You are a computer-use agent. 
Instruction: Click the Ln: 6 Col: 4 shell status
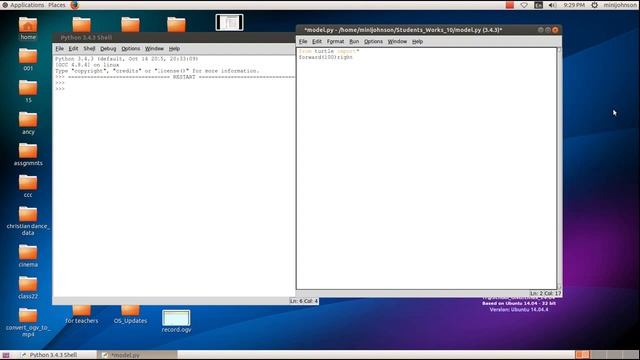click(x=304, y=301)
